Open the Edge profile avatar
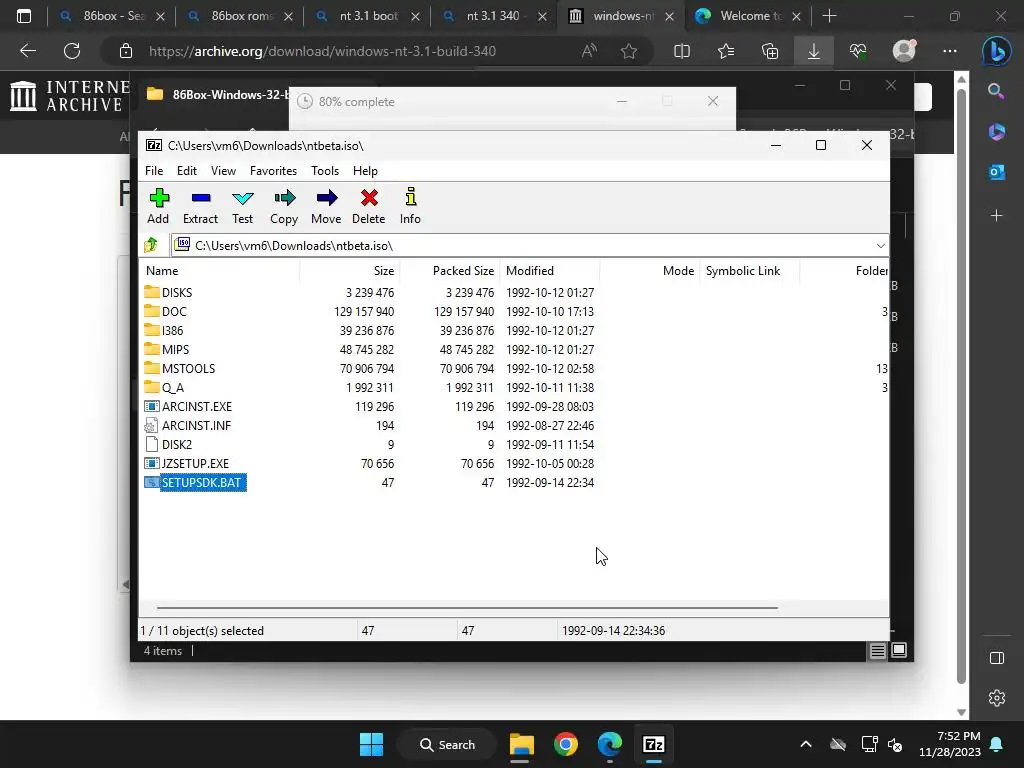 904,50
